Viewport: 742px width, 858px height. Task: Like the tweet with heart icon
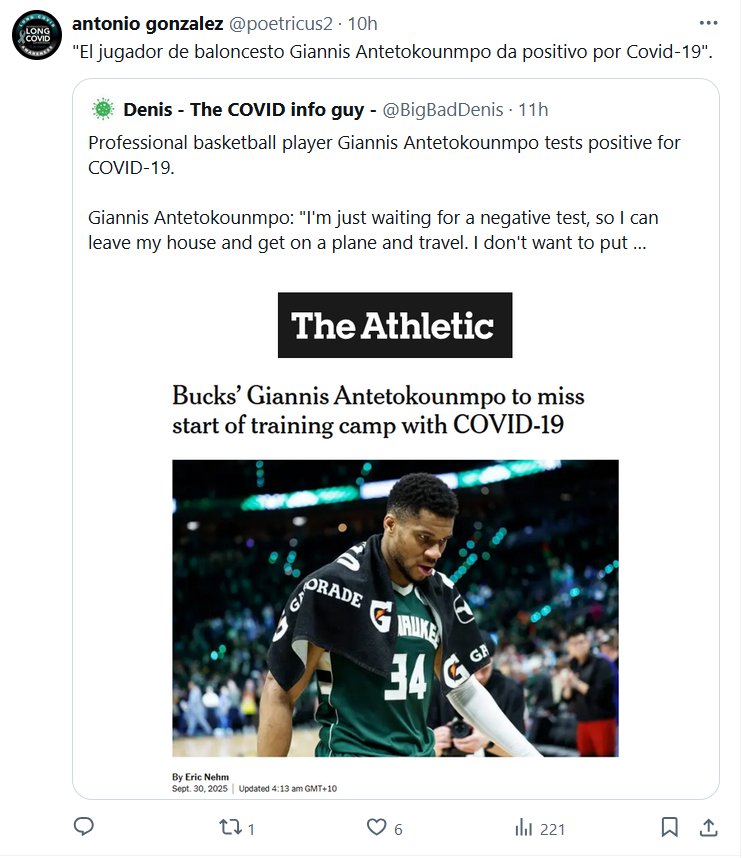[376, 827]
